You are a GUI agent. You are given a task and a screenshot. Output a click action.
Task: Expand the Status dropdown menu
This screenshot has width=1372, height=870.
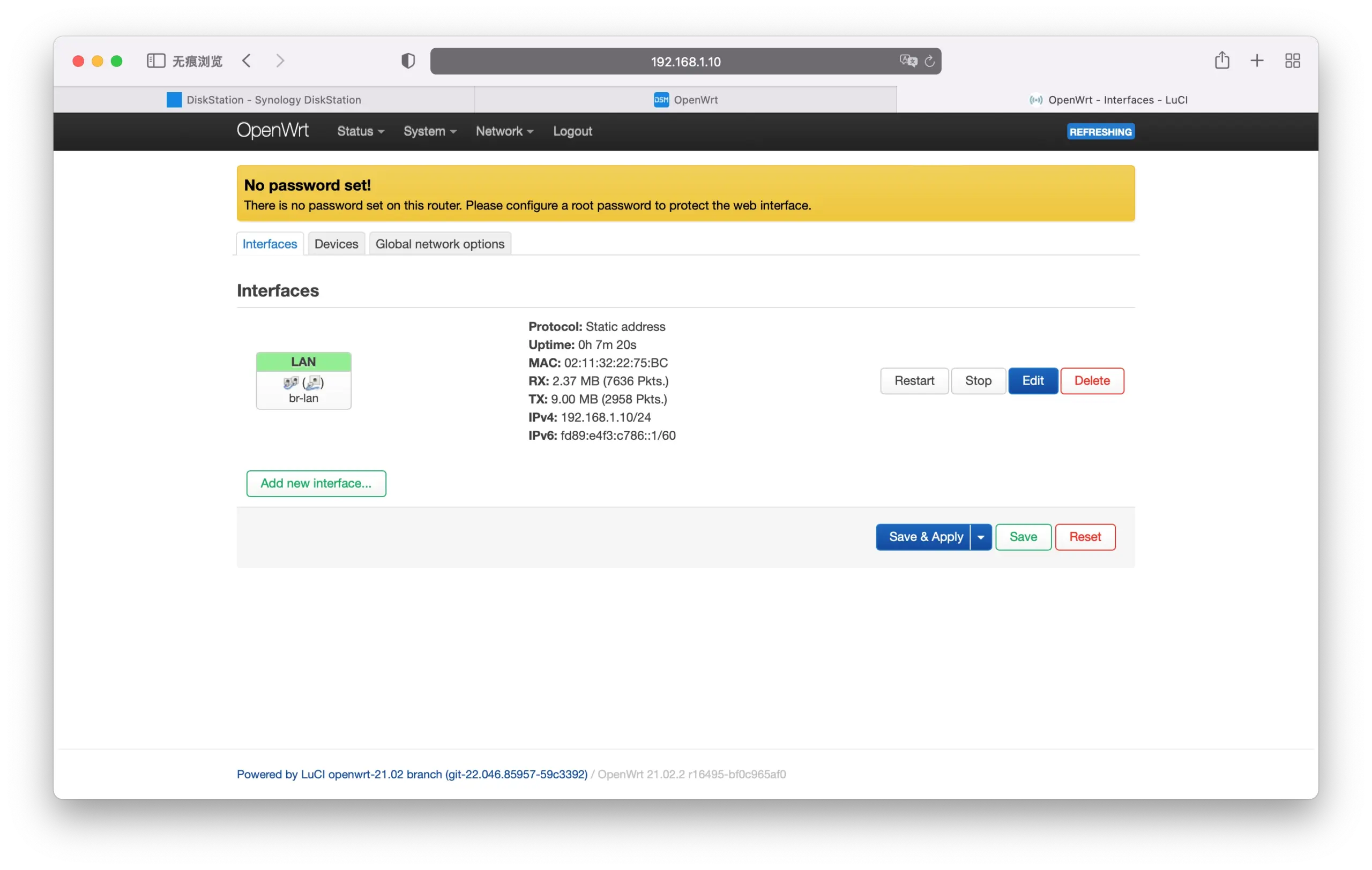360,132
